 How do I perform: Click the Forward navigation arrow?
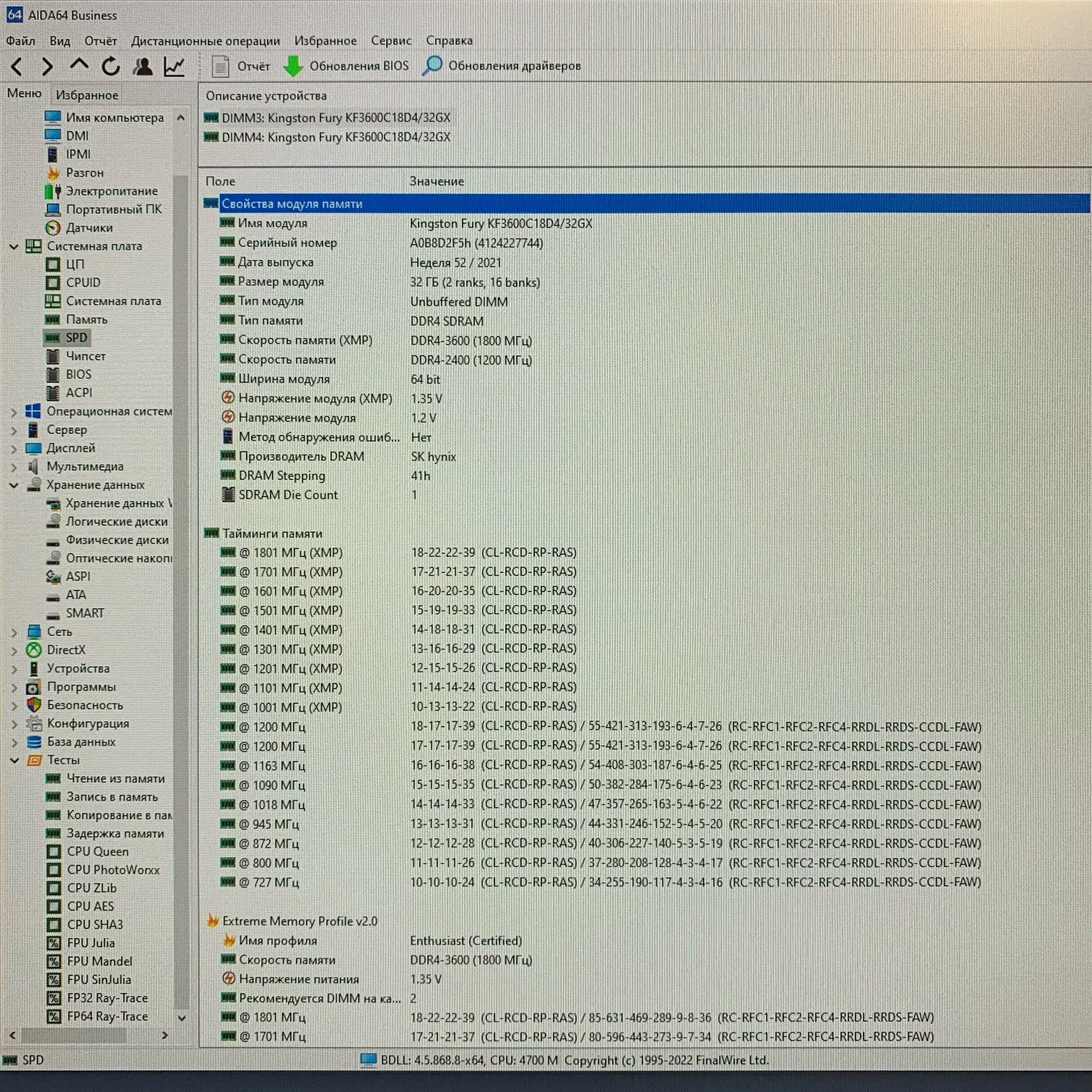48,67
